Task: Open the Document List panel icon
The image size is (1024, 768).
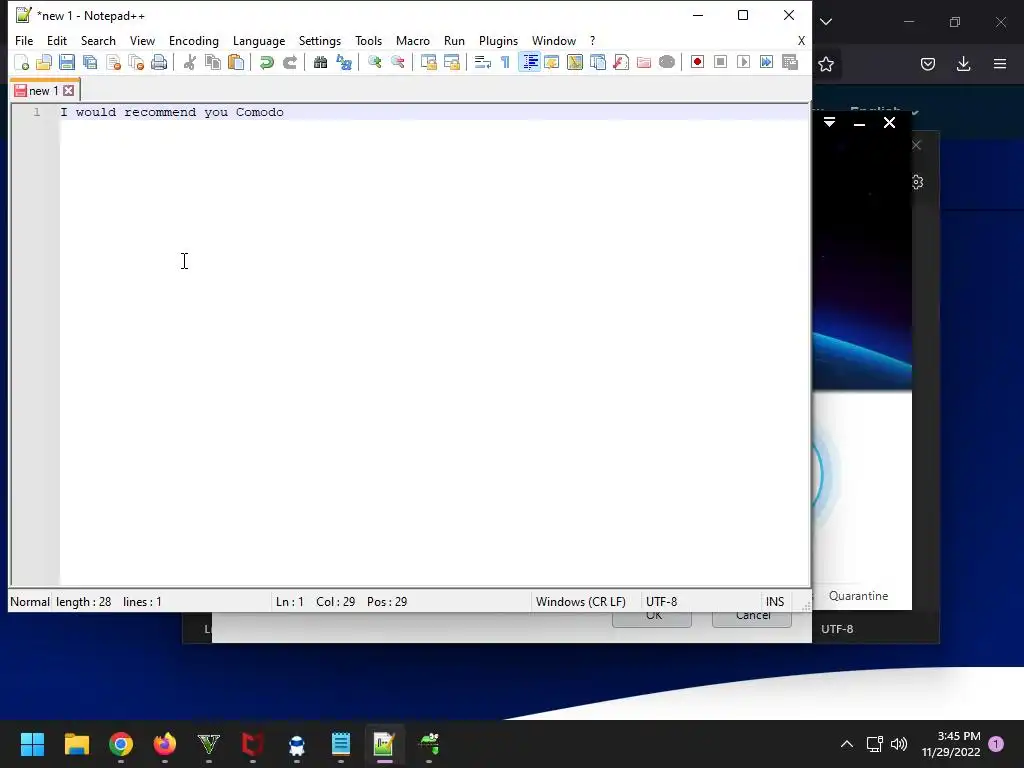Action: click(x=598, y=62)
